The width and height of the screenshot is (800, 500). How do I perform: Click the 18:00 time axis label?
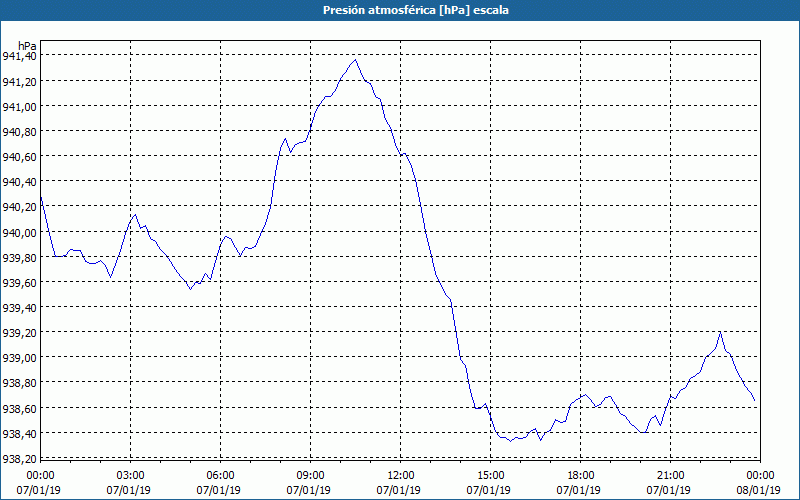click(580, 476)
